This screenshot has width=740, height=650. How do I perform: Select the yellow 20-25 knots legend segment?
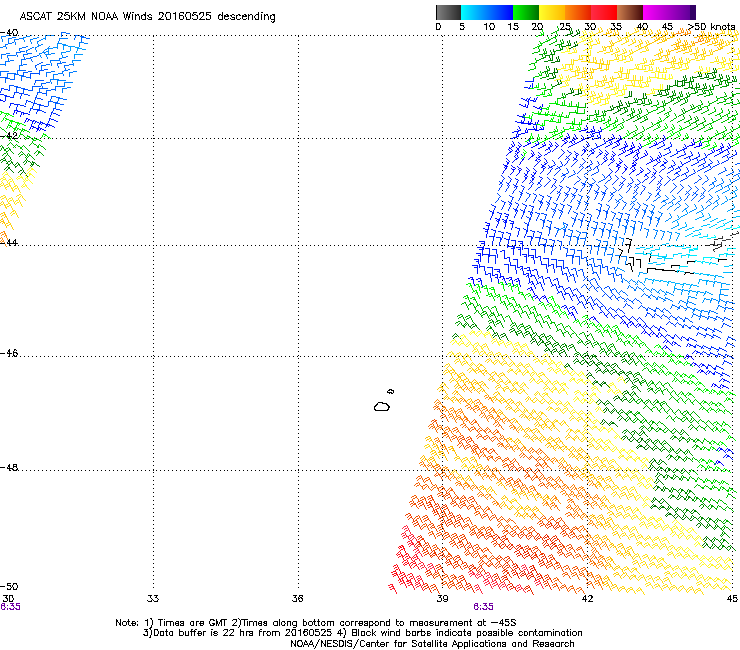pos(552,12)
